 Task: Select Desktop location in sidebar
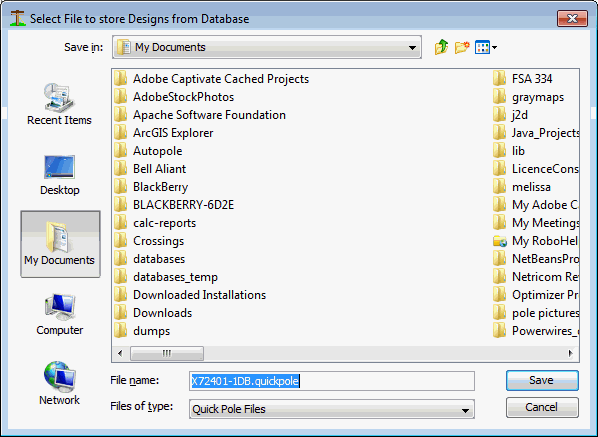pyautogui.click(x=59, y=175)
